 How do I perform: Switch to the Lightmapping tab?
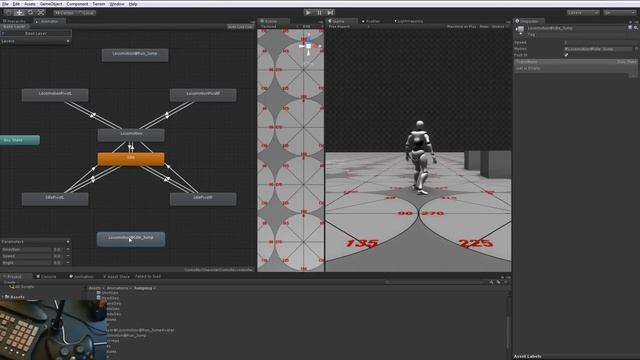[x=409, y=21]
